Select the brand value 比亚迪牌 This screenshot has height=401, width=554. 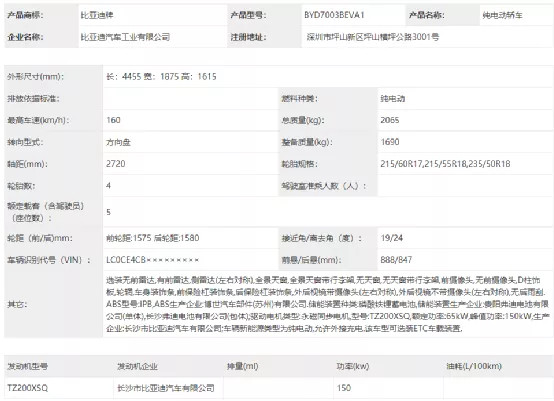point(97,15)
